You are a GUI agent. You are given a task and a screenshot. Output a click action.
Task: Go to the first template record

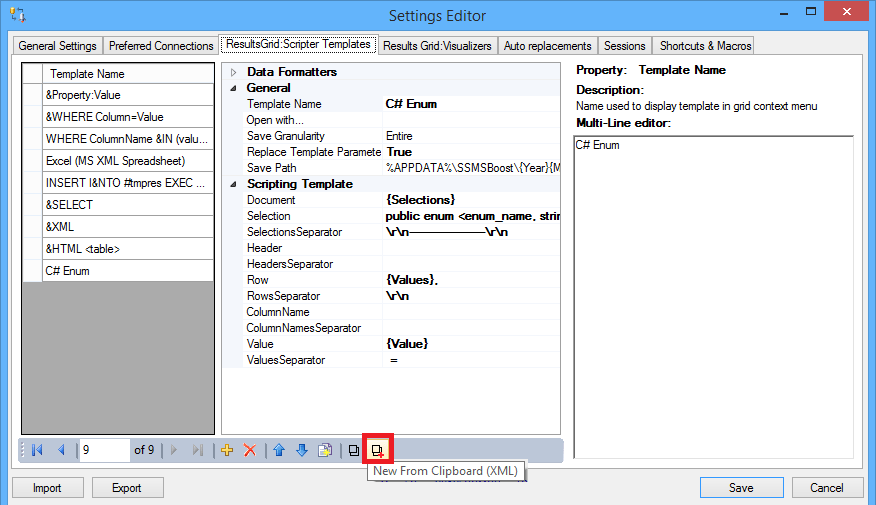click(37, 450)
